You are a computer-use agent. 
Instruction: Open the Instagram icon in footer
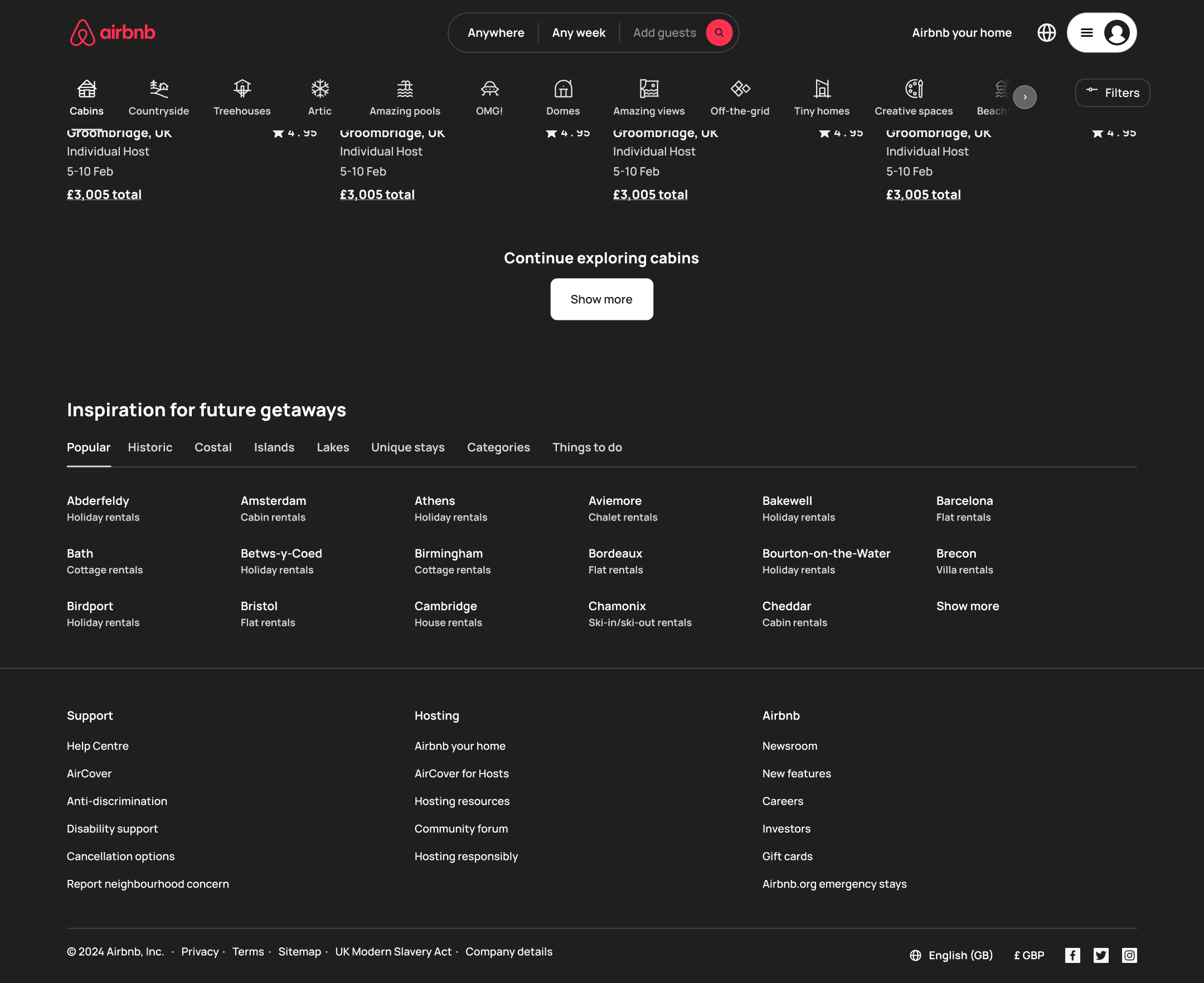pyautogui.click(x=1129, y=955)
